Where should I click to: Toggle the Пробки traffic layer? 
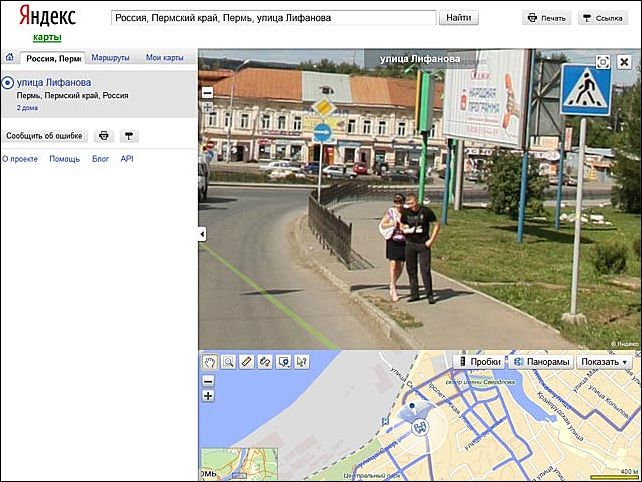point(478,361)
